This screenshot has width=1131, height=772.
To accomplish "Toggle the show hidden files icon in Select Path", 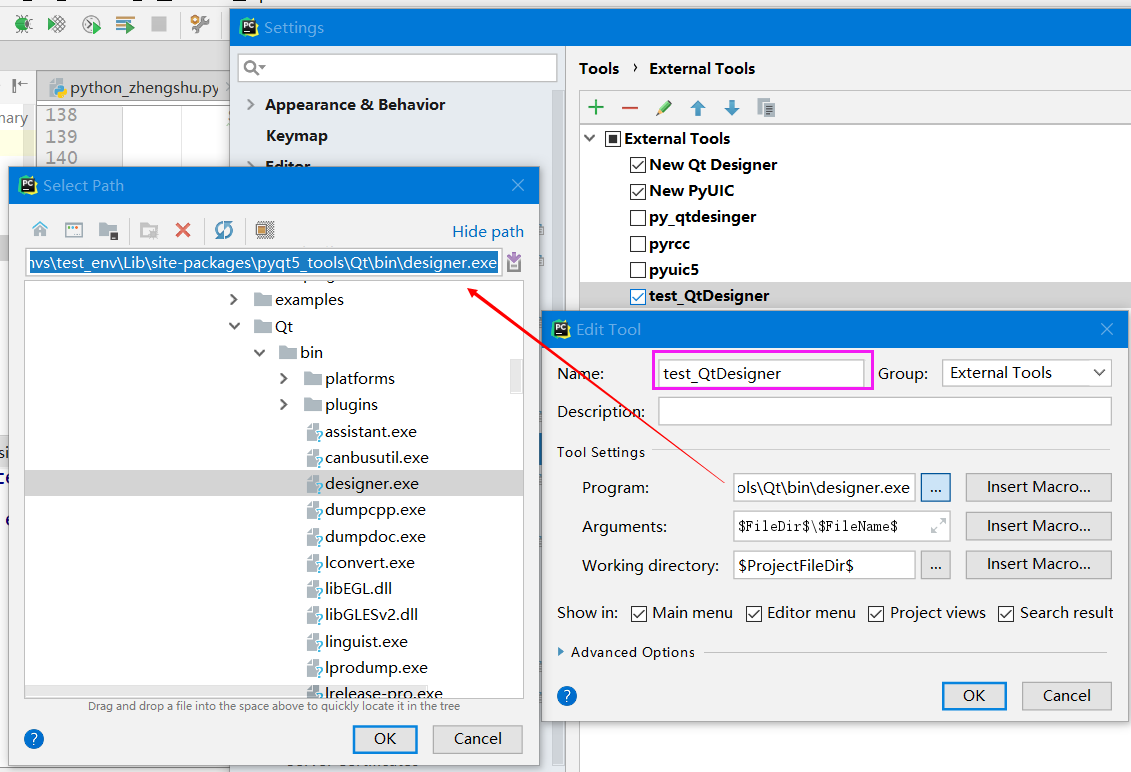I will click(x=265, y=230).
